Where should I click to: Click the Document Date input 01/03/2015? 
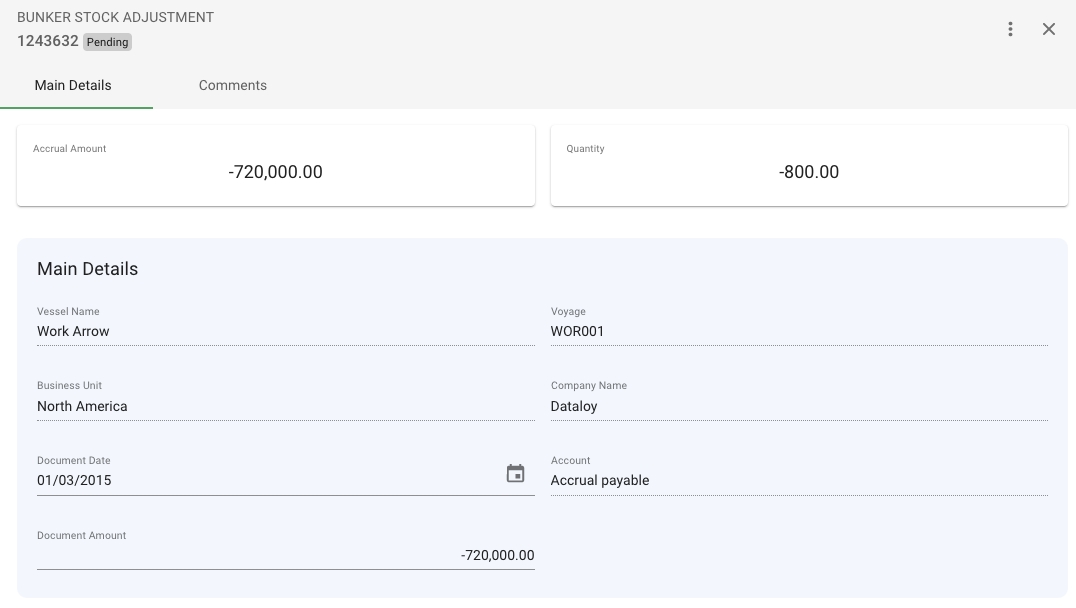point(265,480)
